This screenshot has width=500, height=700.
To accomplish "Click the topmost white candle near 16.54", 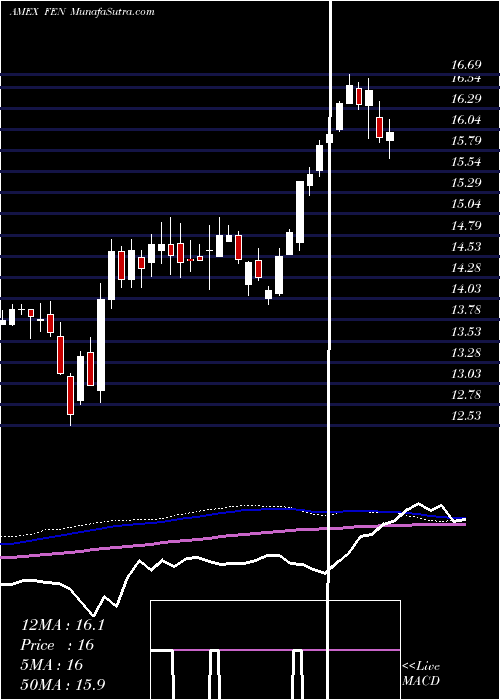I will point(350,95).
